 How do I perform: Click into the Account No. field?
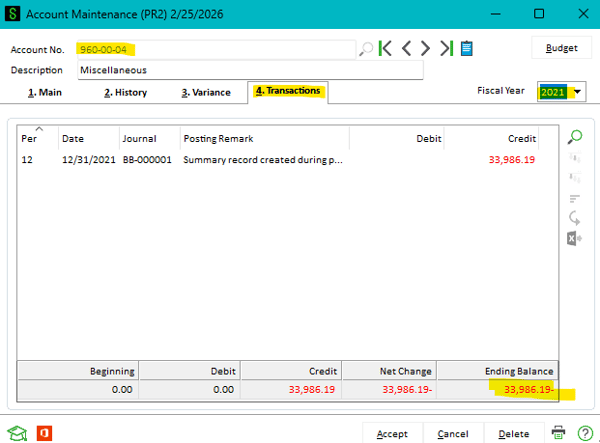point(215,49)
